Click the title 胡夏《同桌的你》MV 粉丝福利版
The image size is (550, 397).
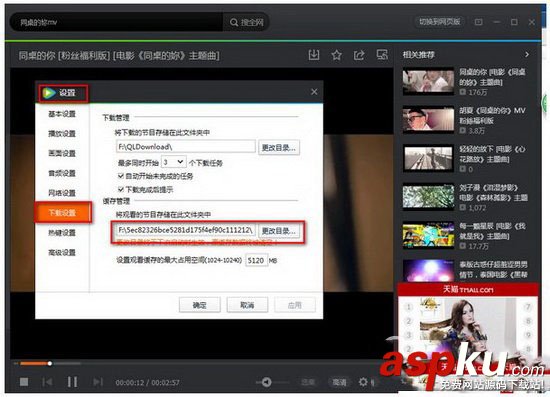492,115
